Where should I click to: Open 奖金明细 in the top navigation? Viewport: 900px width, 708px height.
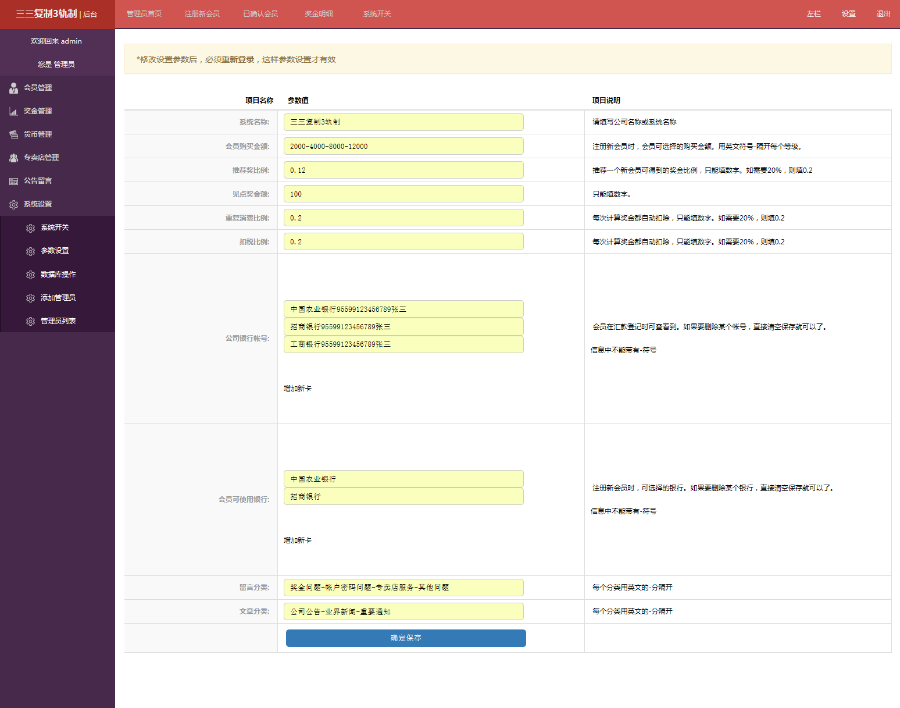(319, 14)
